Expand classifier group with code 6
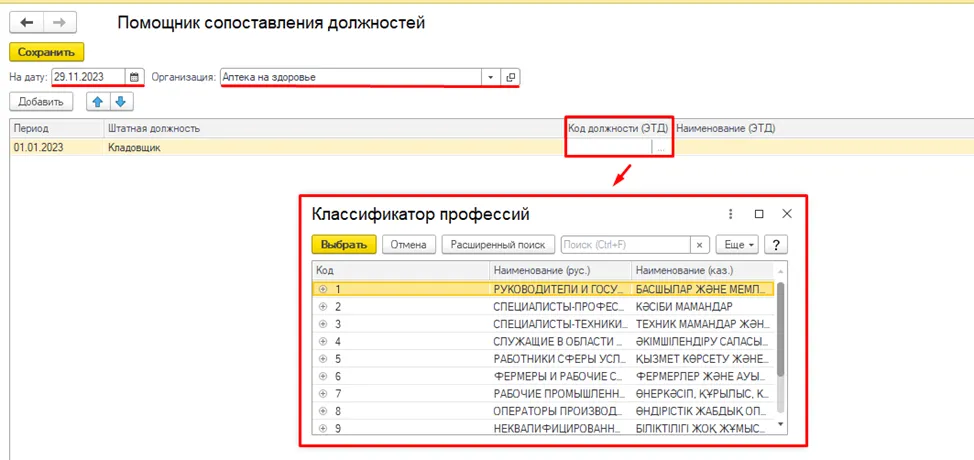This screenshot has height=460, width=974. click(x=322, y=376)
